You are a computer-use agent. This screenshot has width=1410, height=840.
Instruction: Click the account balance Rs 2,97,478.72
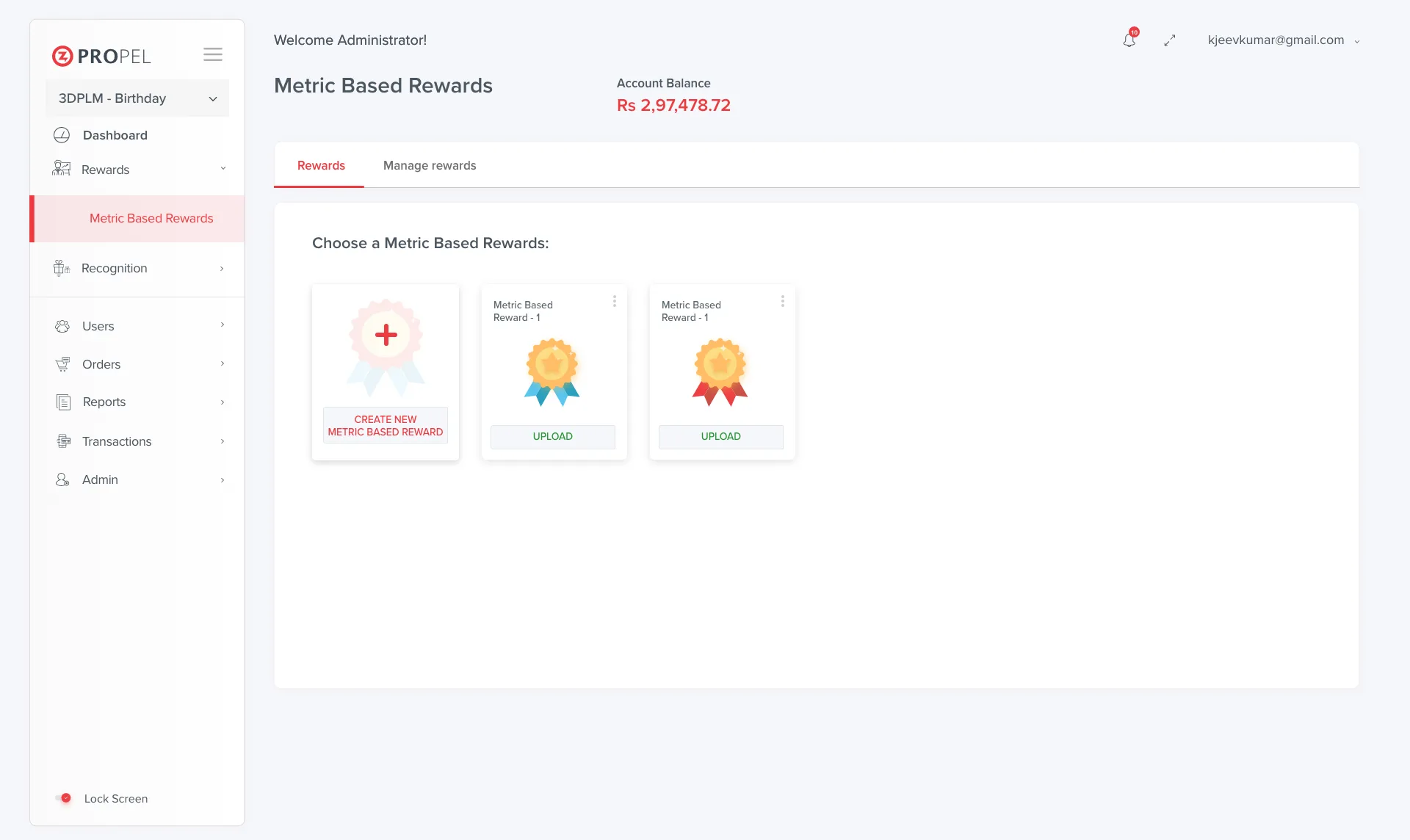(x=673, y=105)
